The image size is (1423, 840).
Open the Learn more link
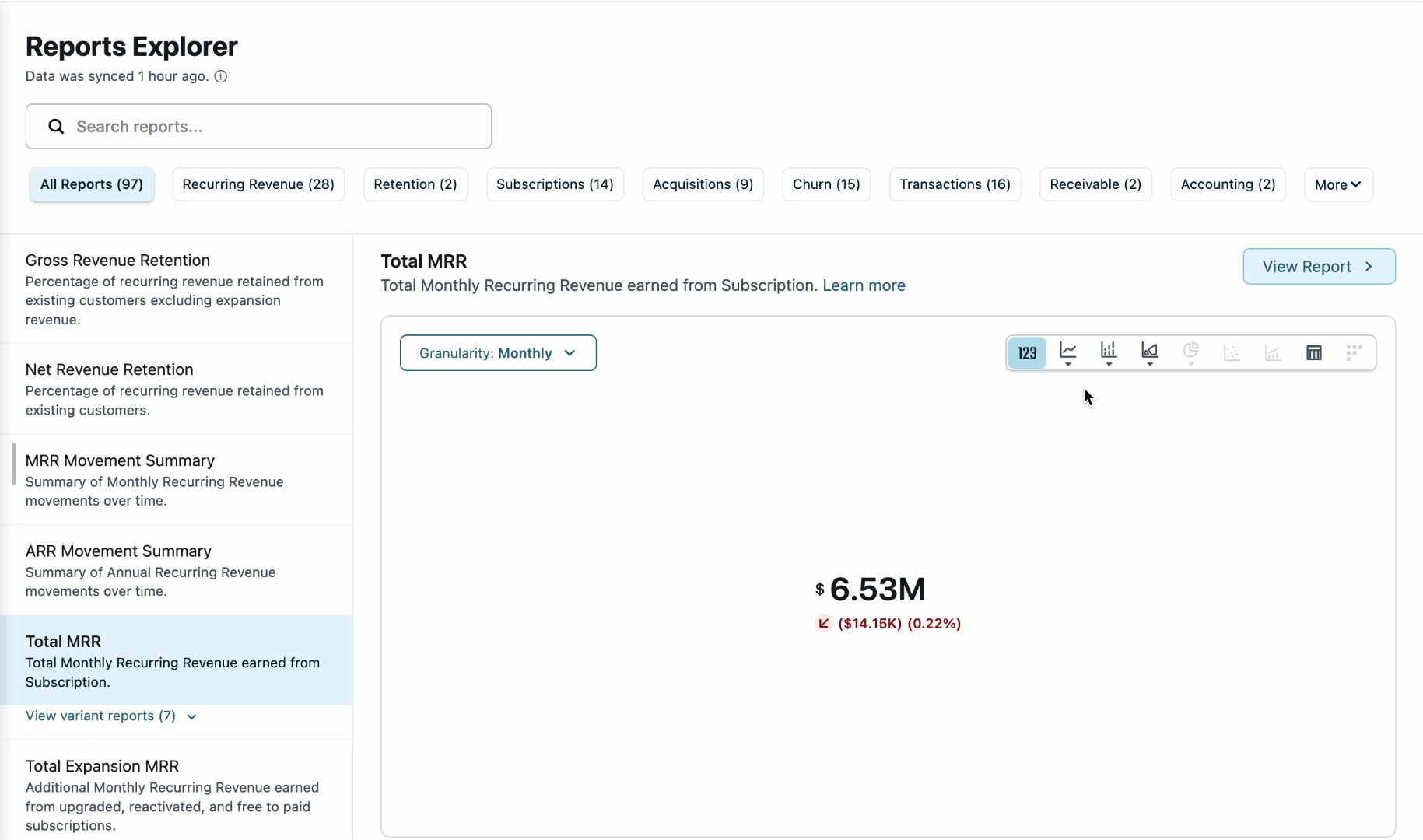(x=864, y=285)
